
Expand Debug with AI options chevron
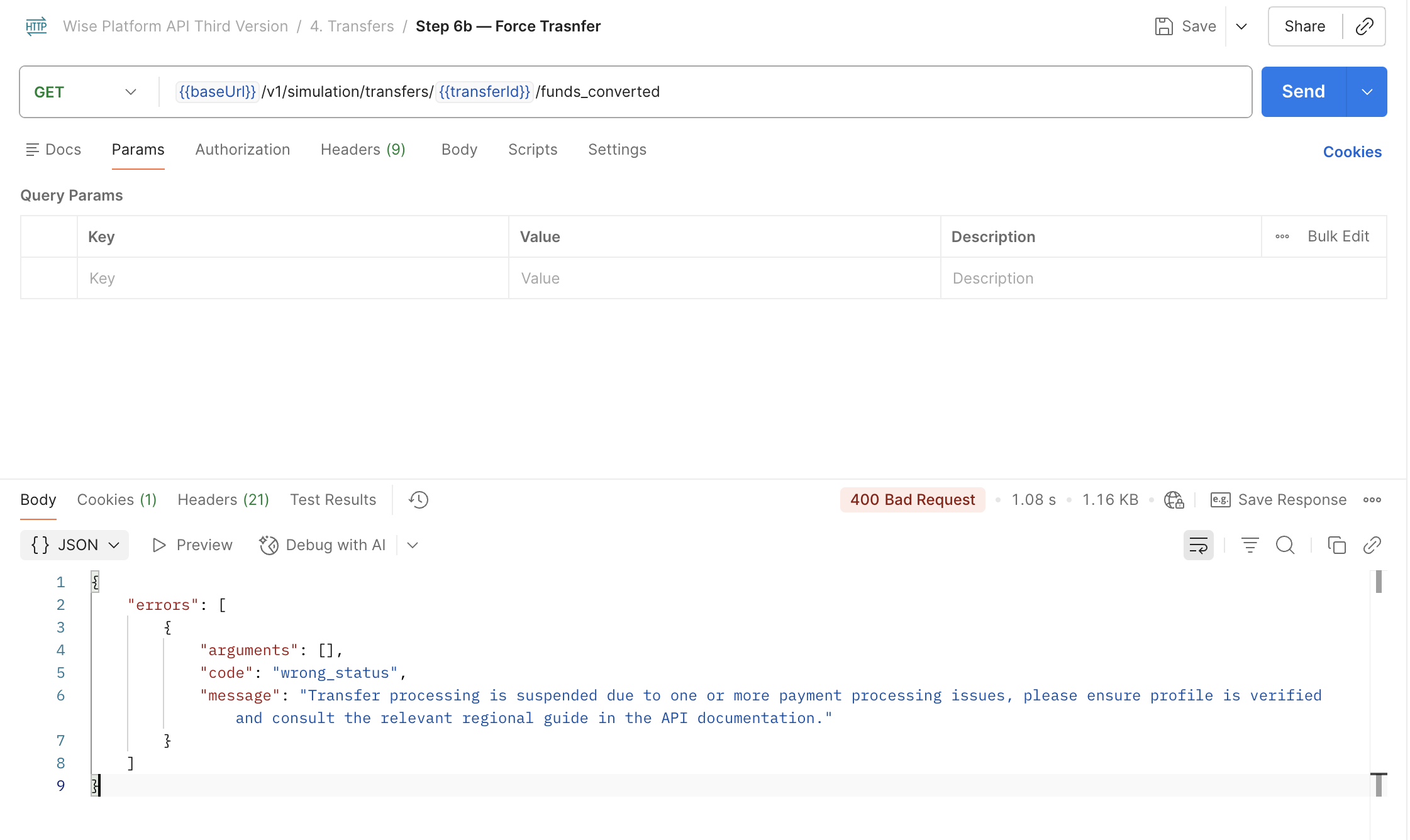point(413,545)
